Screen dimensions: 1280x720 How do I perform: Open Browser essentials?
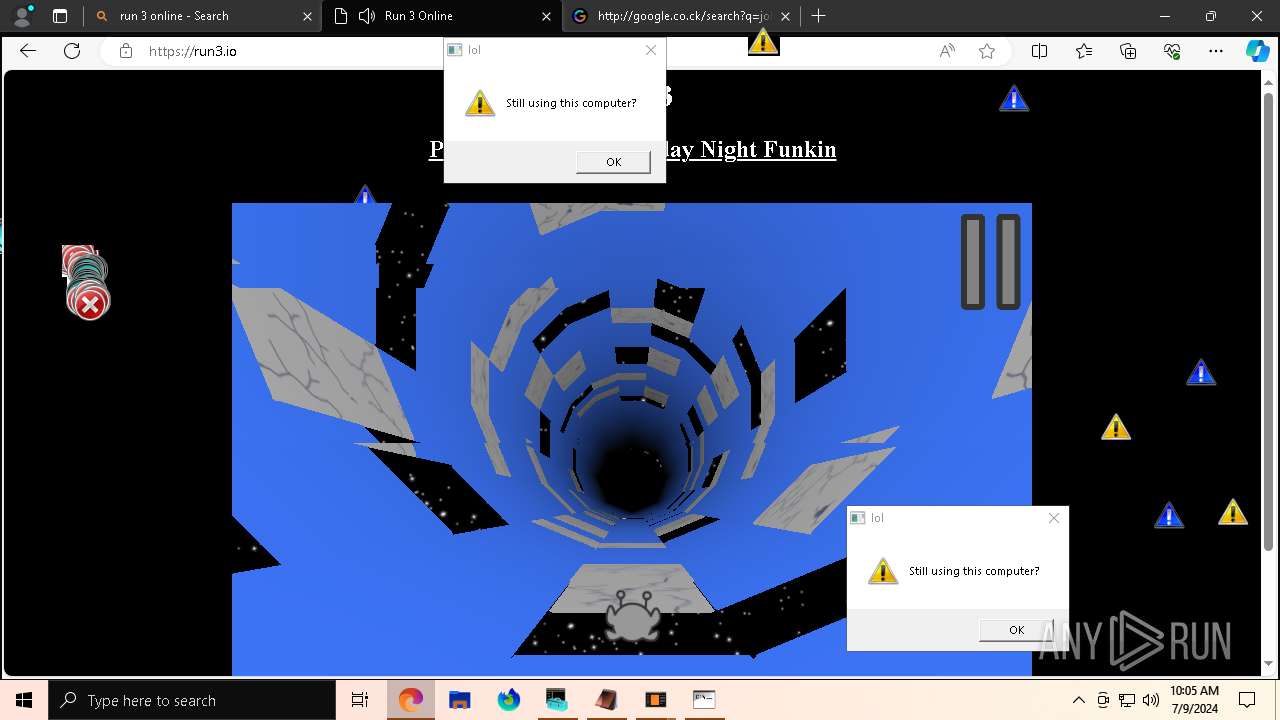click(1172, 51)
